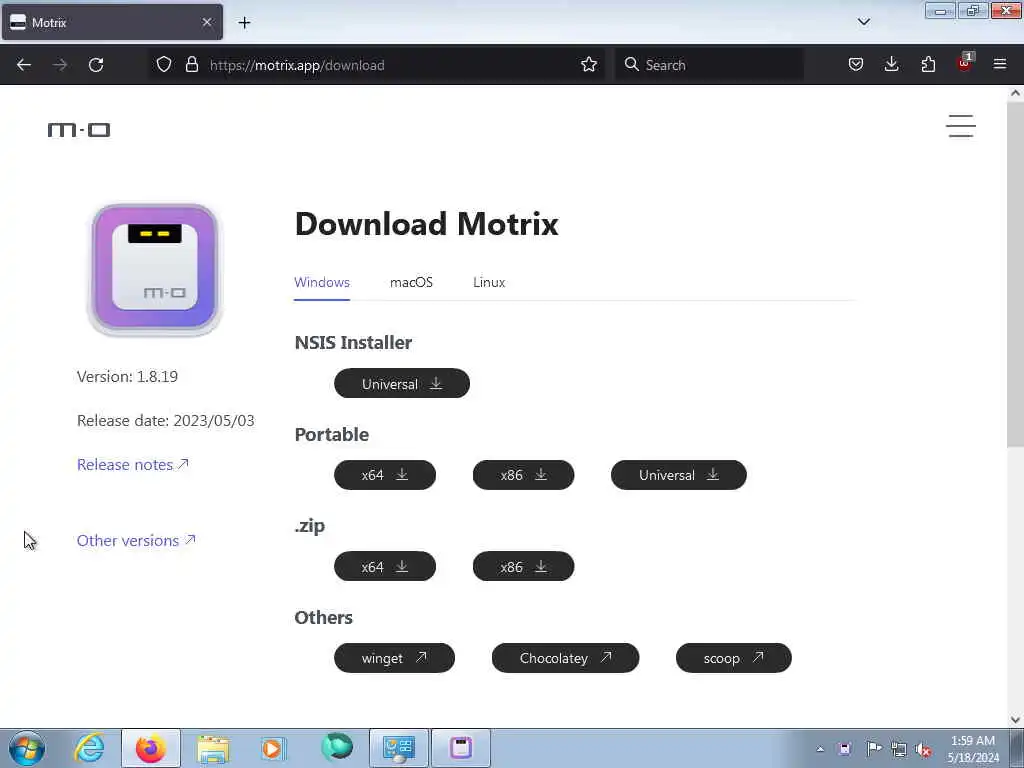Open File Explorer from the taskbar
This screenshot has width=1024, height=768.
213,748
